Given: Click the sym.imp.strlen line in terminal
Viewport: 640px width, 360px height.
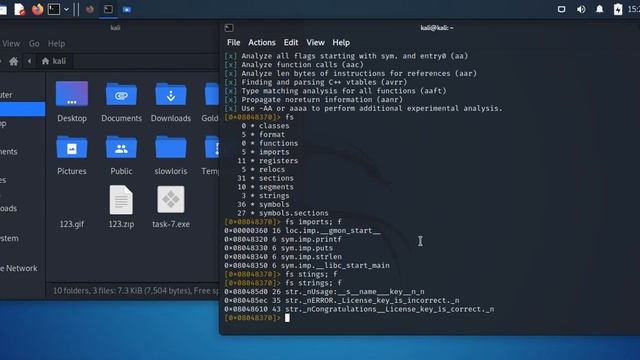Looking at the screenshot, I should point(282,257).
